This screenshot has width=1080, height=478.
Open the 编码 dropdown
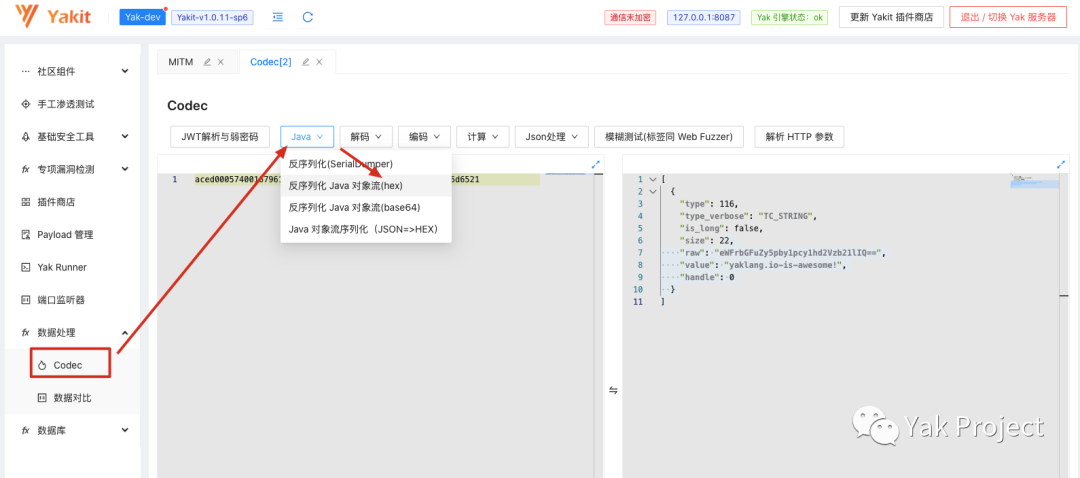click(424, 136)
